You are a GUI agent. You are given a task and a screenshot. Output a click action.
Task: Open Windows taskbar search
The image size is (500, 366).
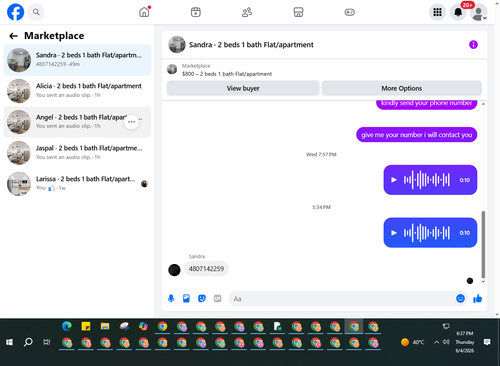pyautogui.click(x=28, y=342)
